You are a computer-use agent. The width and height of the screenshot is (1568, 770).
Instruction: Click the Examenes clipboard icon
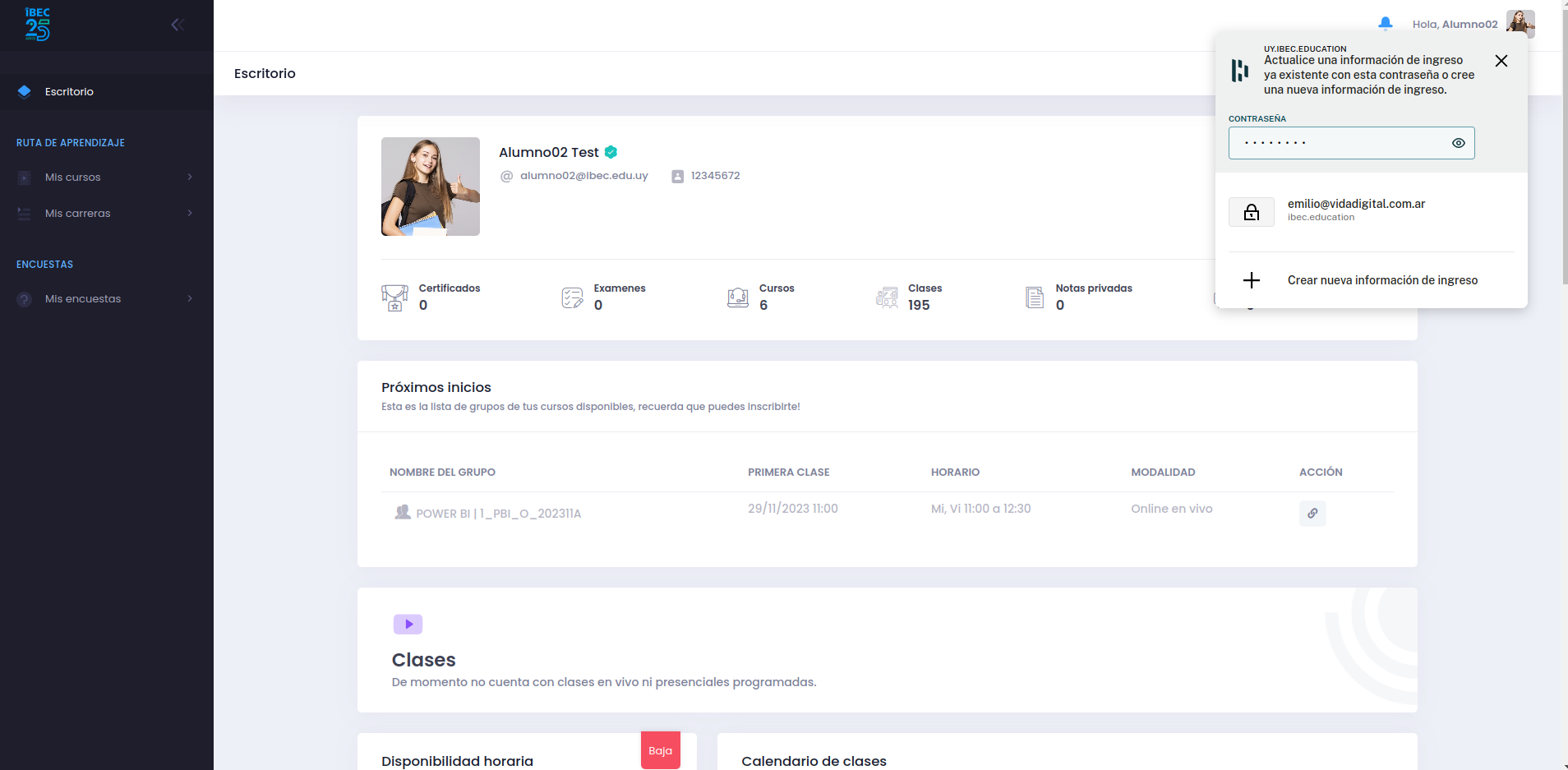tap(571, 297)
